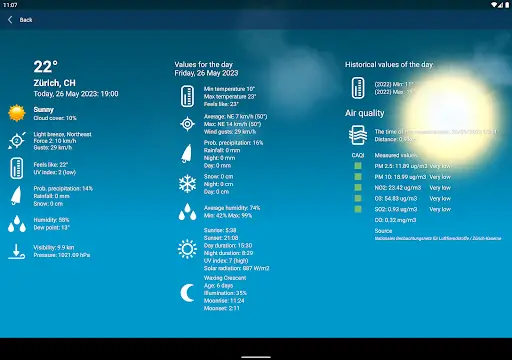Tap the current precipitation umbrella icon

pos(16,196)
